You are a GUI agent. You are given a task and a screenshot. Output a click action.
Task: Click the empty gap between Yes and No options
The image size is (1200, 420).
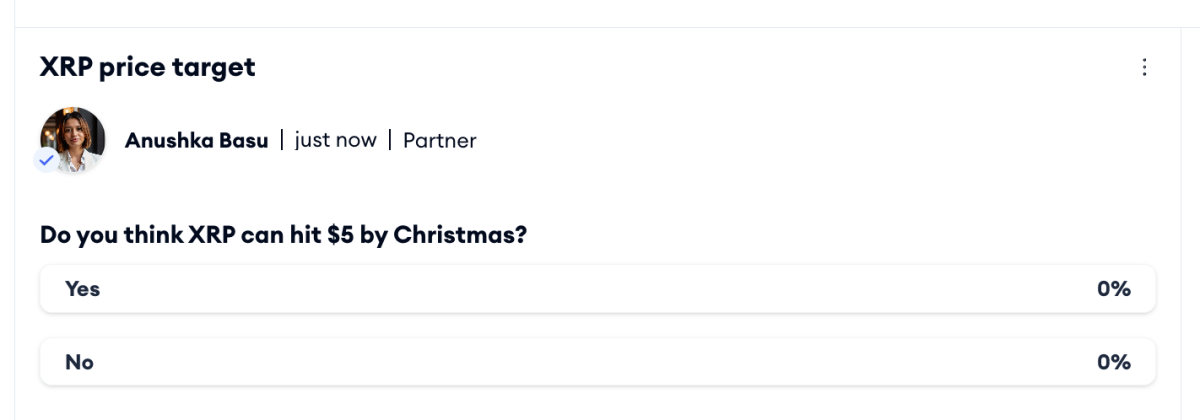pos(597,326)
